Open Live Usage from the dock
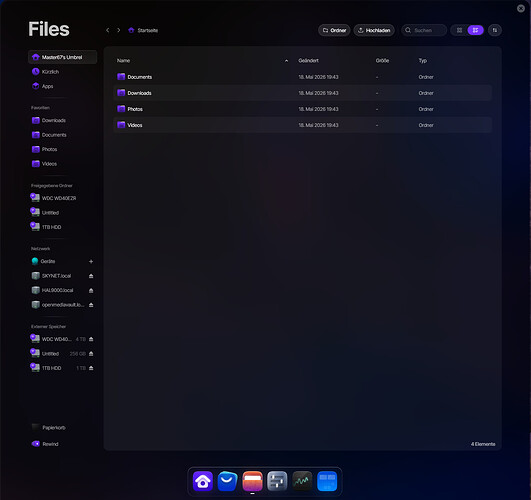This screenshot has height=500, width=531. tap(302, 481)
